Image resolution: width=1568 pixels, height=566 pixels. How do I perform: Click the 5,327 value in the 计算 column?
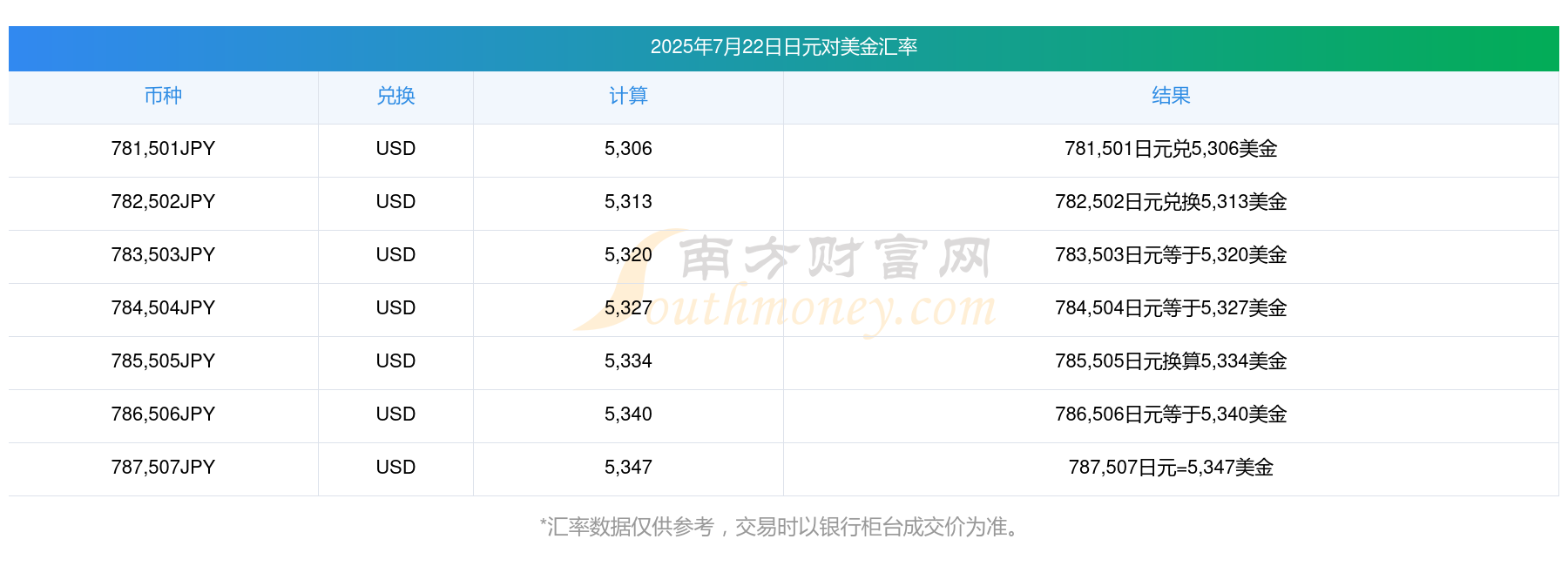click(x=628, y=308)
